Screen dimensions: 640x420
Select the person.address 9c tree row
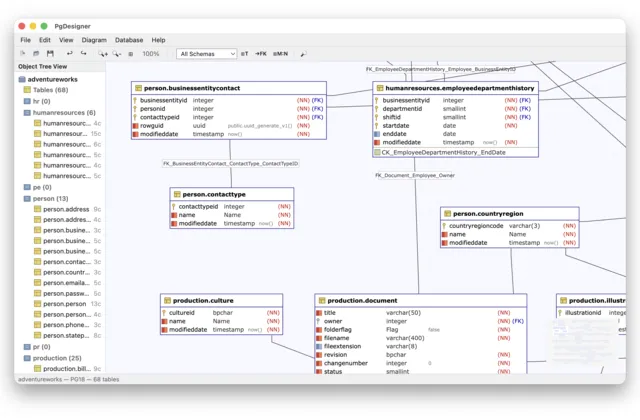tap(67, 209)
